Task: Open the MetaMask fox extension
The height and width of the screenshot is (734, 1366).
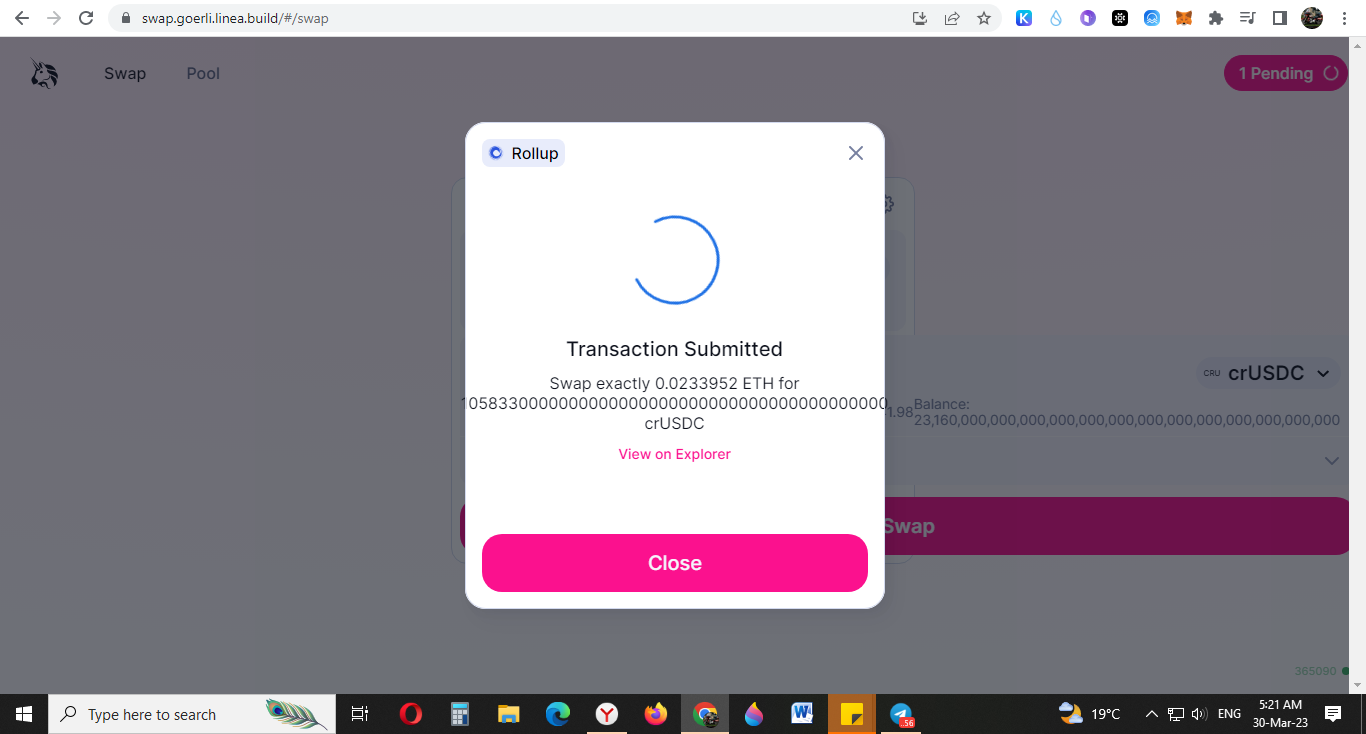Action: point(1184,18)
